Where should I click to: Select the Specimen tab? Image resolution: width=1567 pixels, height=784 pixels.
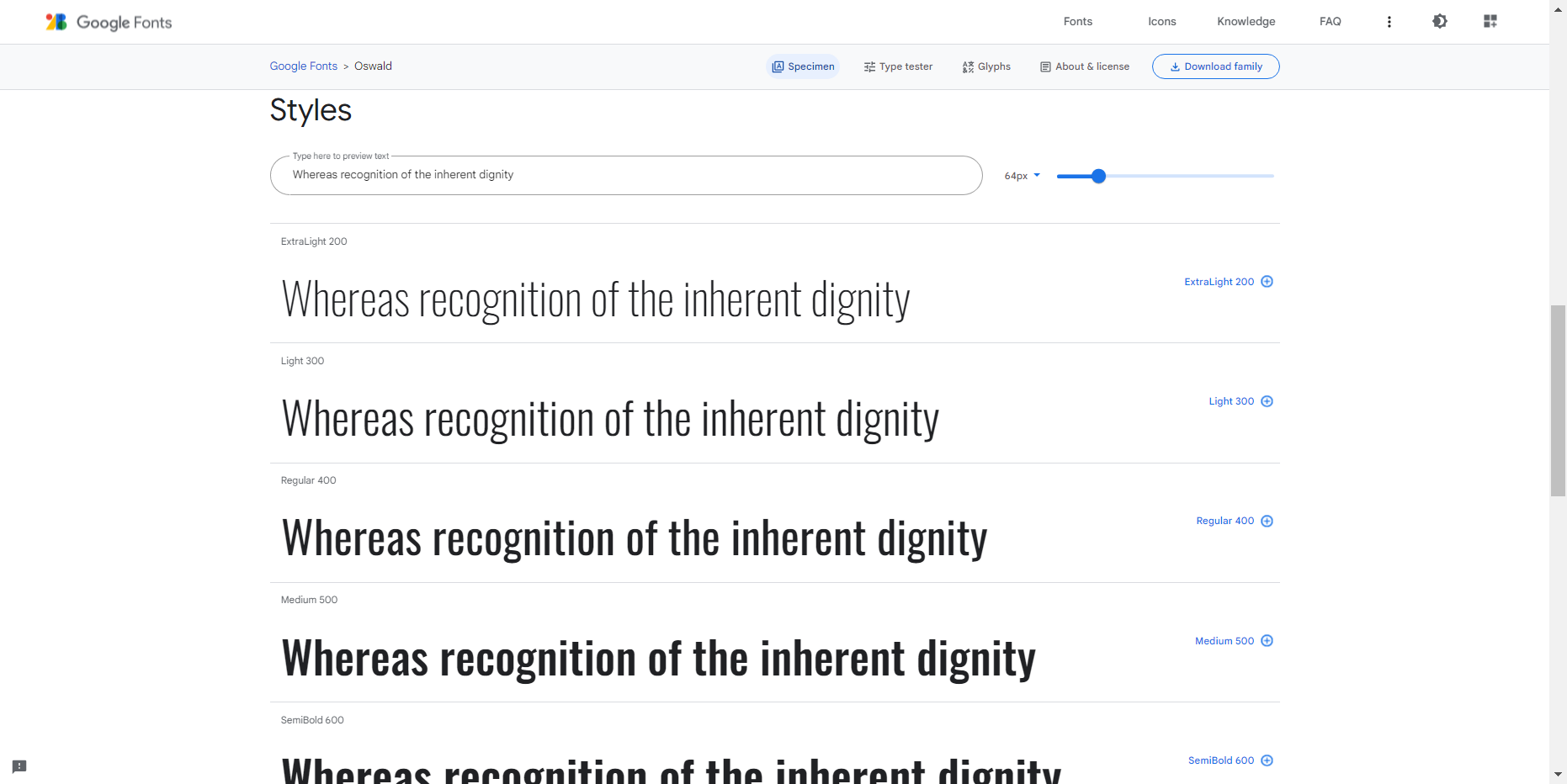(x=803, y=66)
